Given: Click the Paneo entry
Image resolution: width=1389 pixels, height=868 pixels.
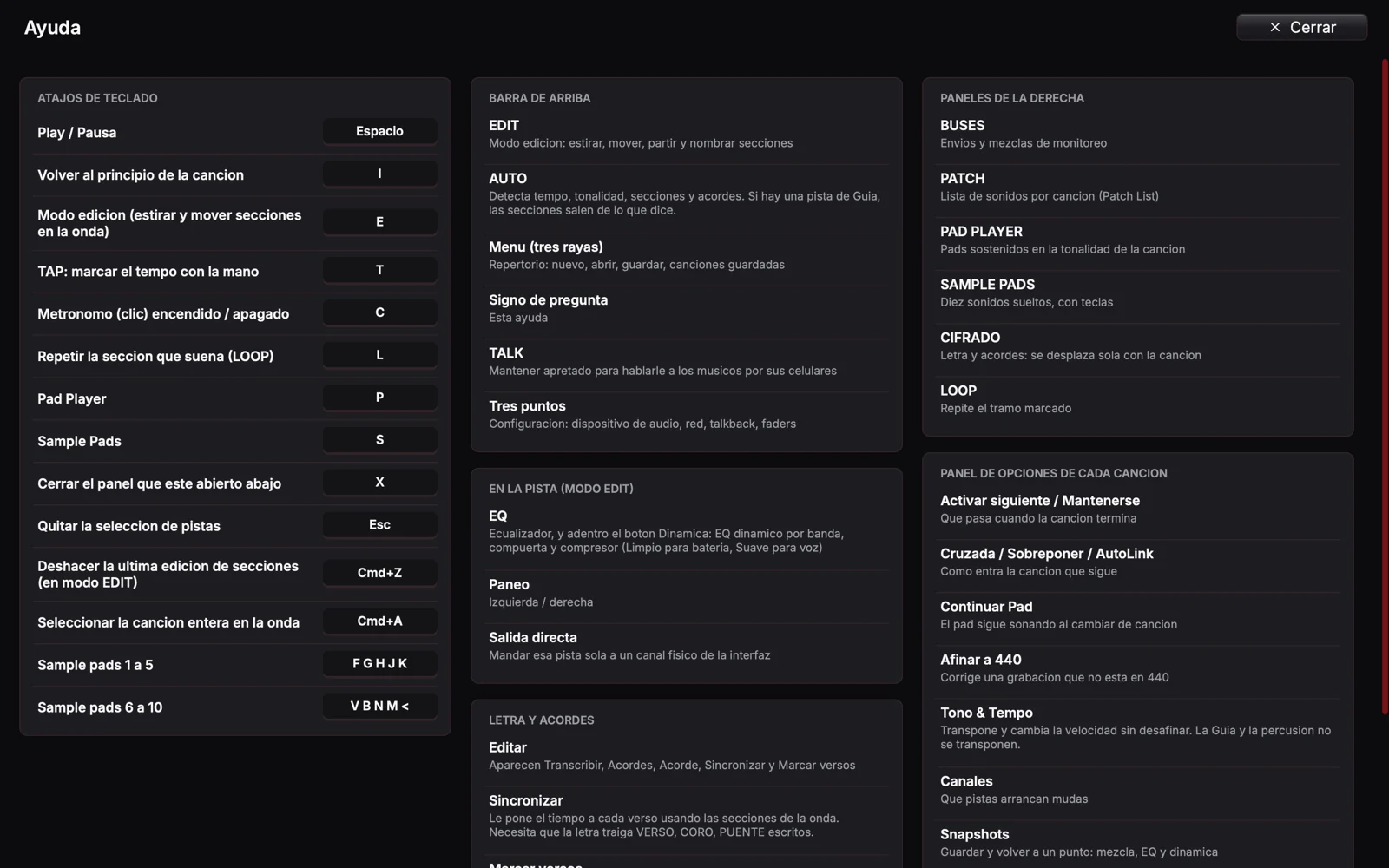Looking at the screenshot, I should 687,593.
